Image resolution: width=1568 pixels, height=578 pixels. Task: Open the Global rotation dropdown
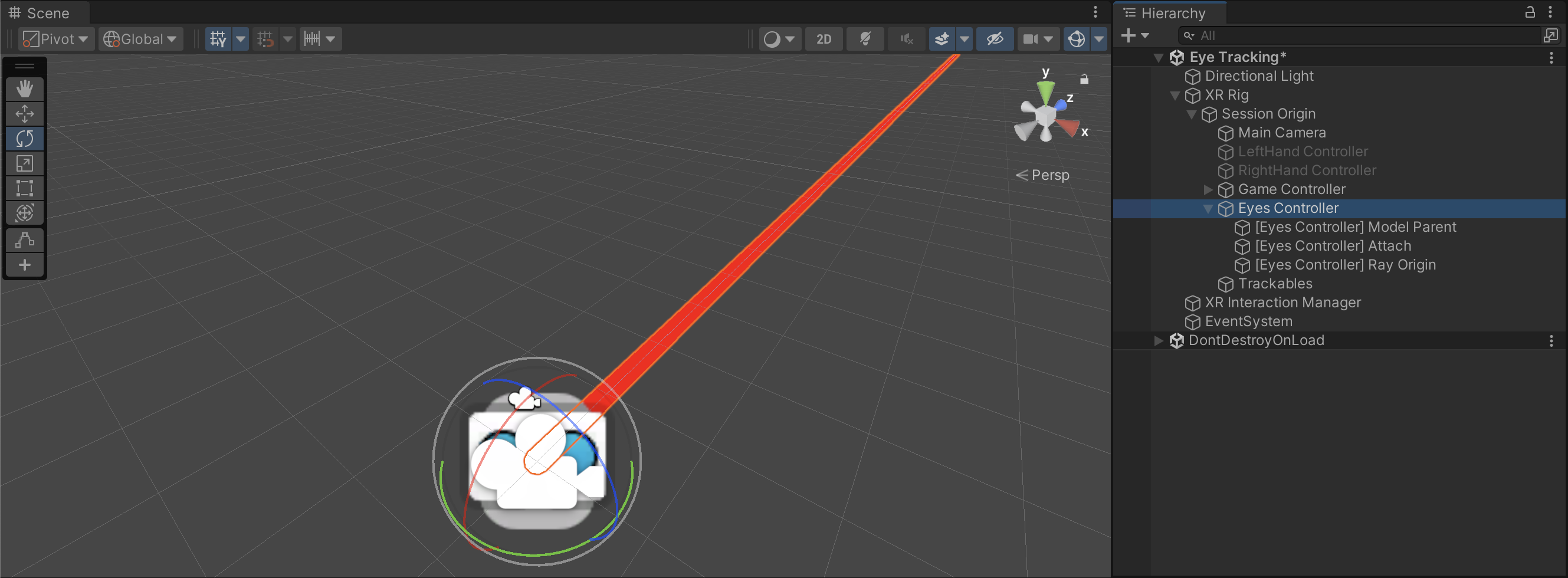140,39
